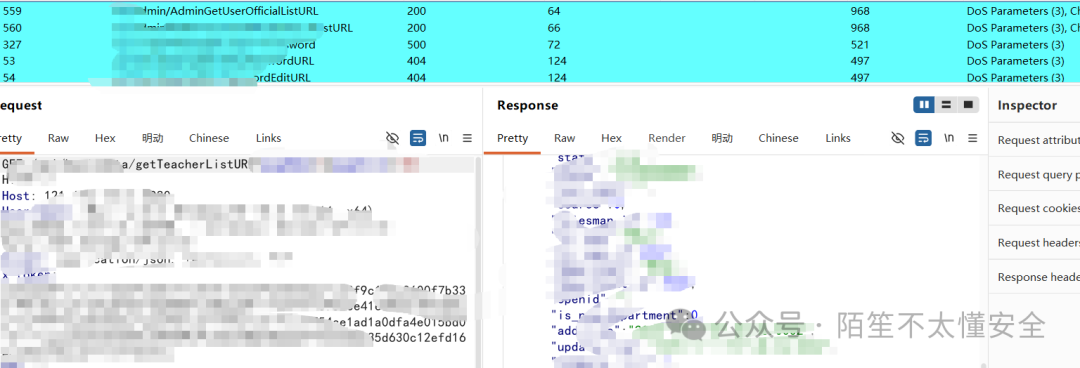
Task: Select table row numbered 560
Action: click(540, 28)
